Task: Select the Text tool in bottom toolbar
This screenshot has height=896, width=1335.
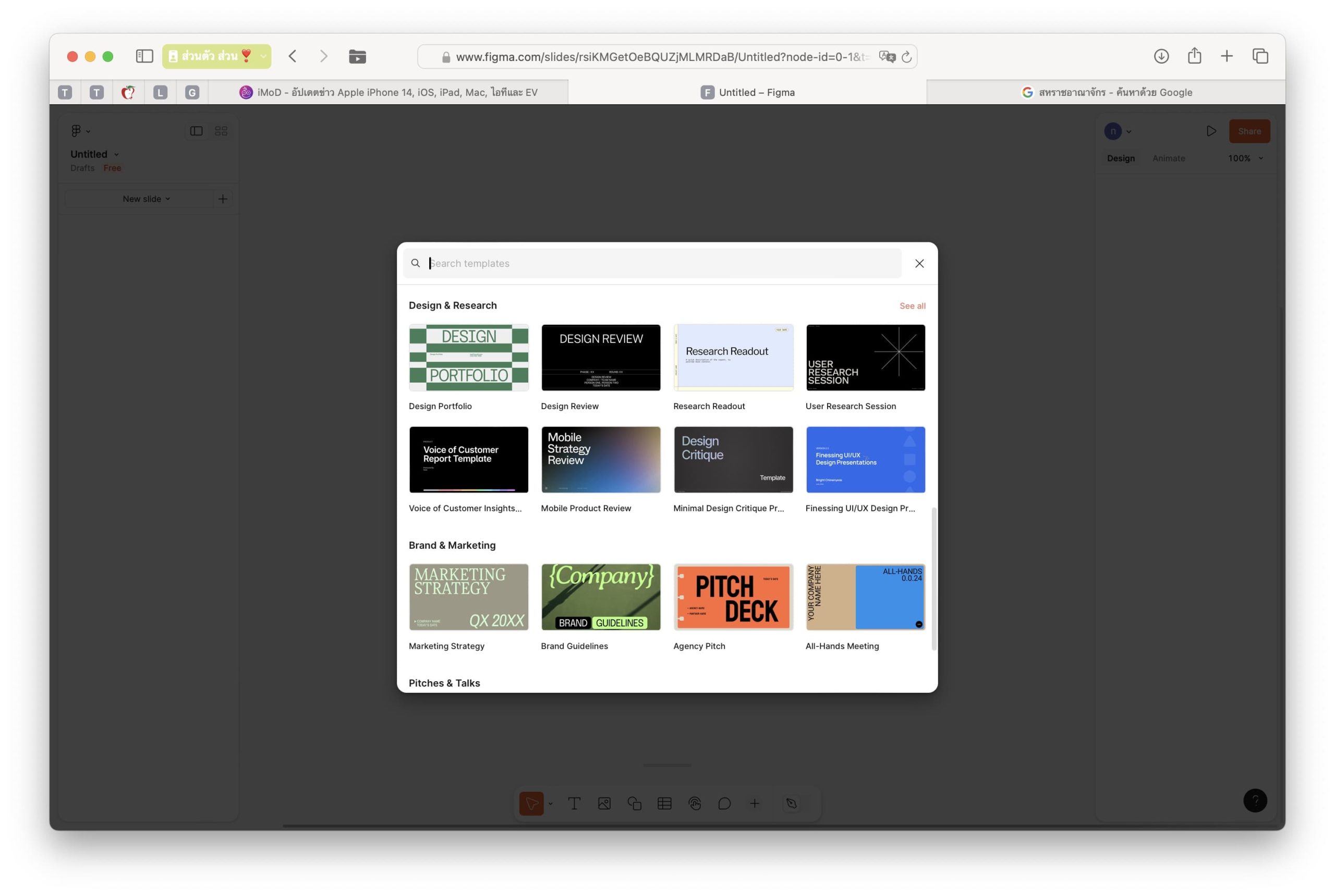Action: click(574, 803)
